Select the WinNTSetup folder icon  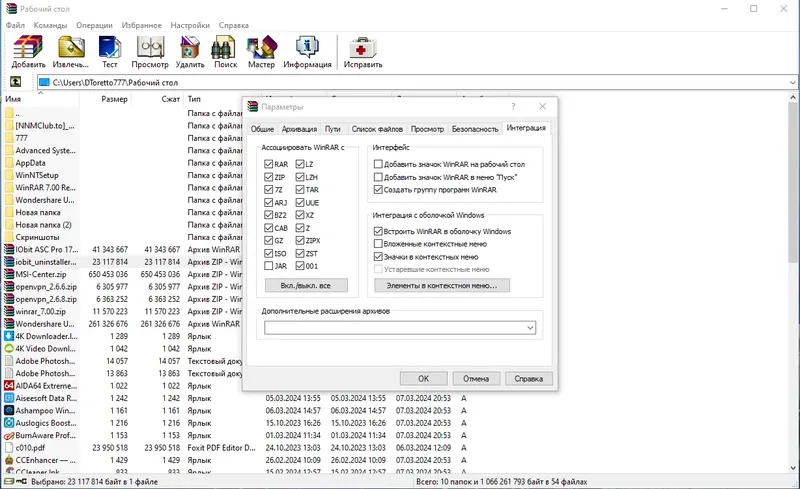[9, 175]
